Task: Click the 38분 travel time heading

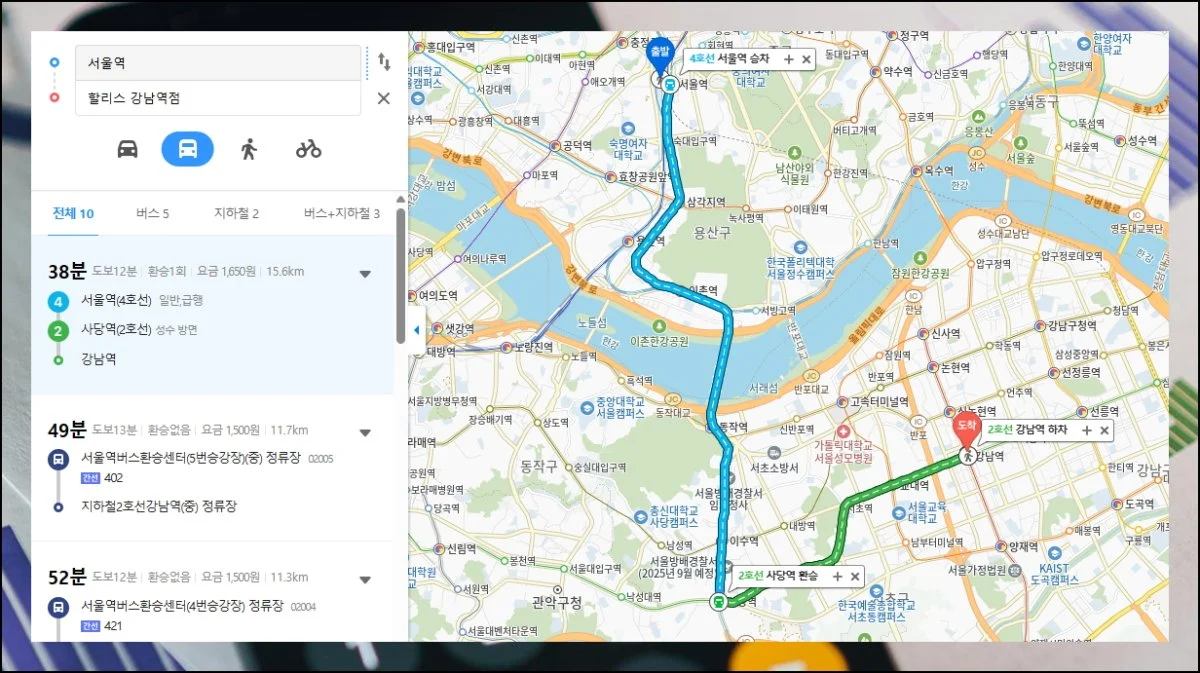Action: coord(68,271)
